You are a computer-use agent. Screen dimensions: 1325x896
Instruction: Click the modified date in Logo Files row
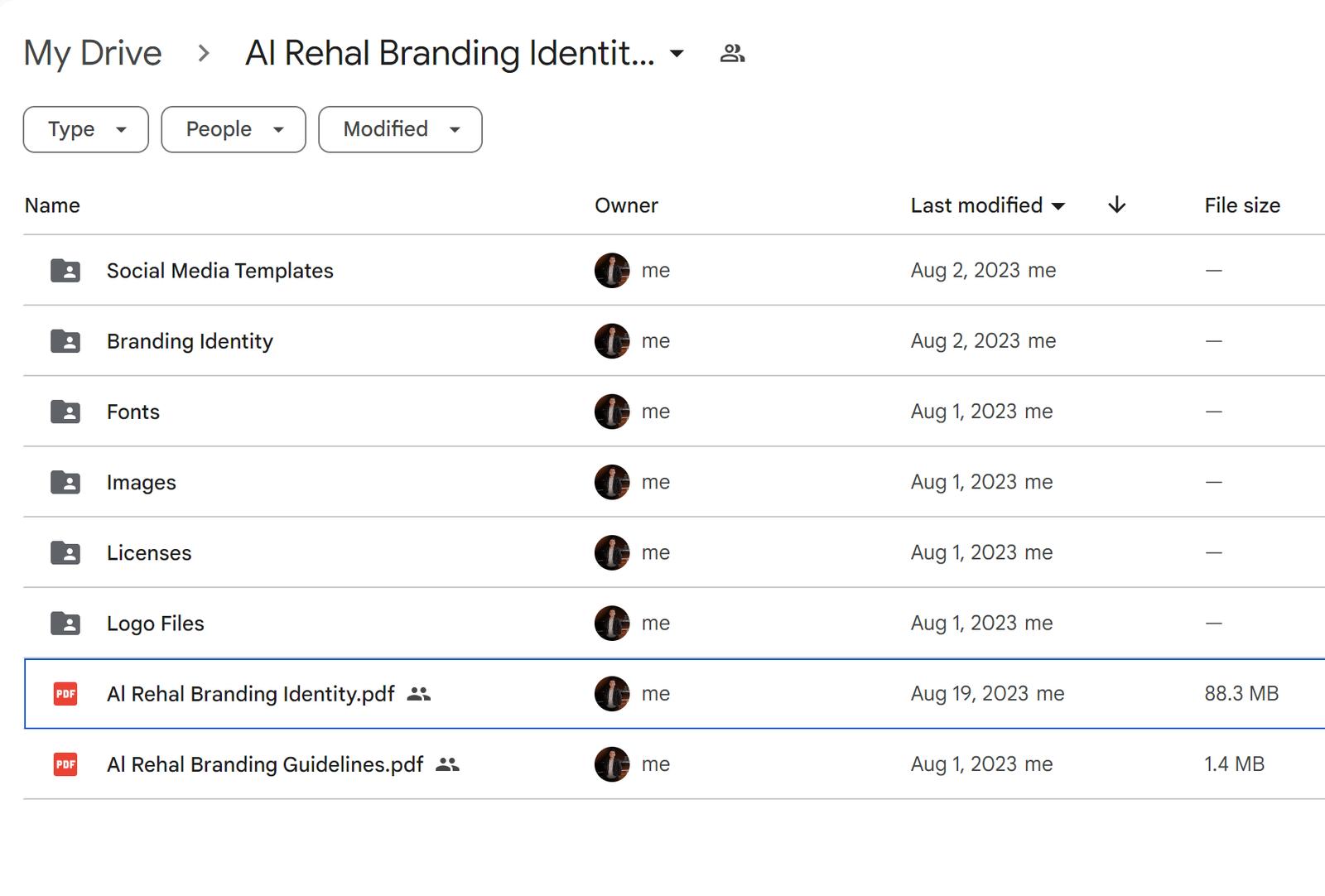[964, 623]
